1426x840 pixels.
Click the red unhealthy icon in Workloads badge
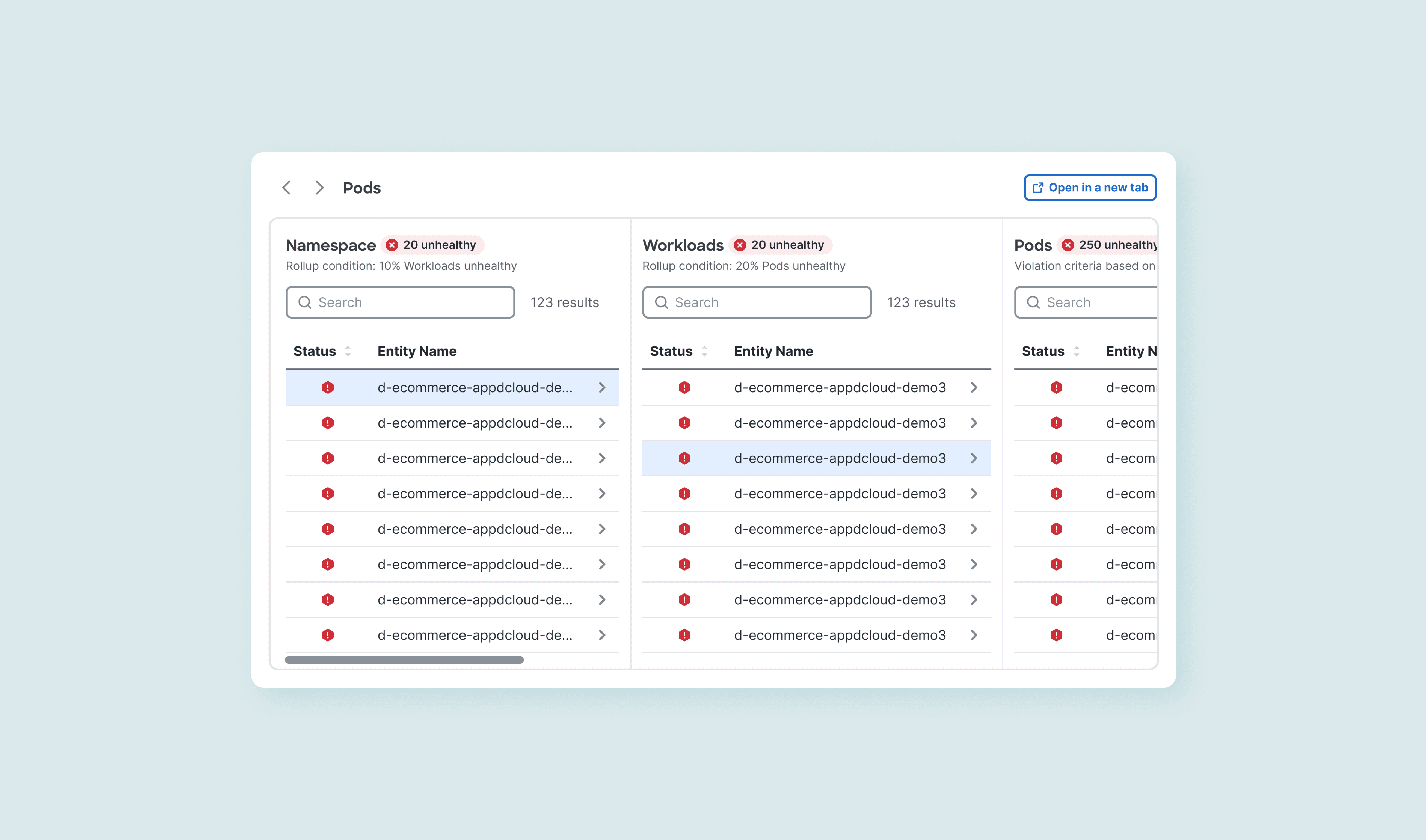(739, 245)
